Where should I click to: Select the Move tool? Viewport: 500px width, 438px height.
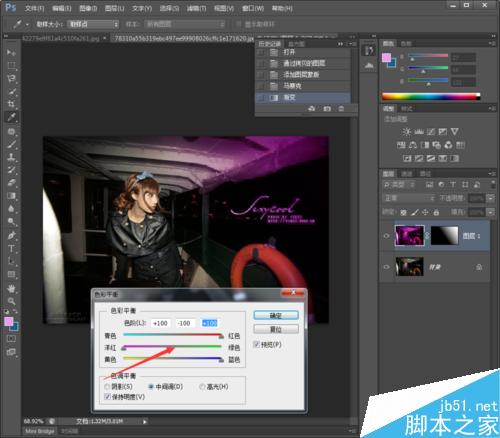click(x=11, y=53)
